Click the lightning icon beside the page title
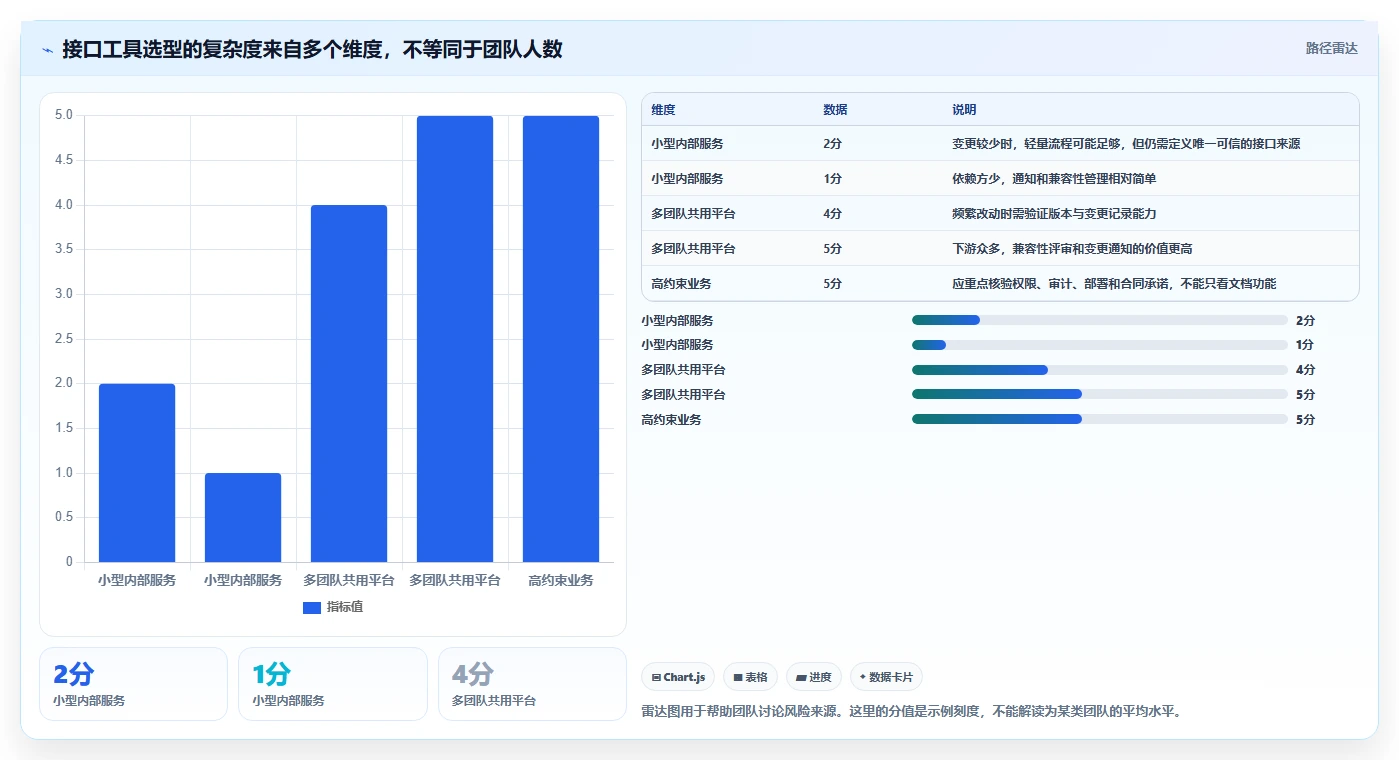 [x=48, y=49]
